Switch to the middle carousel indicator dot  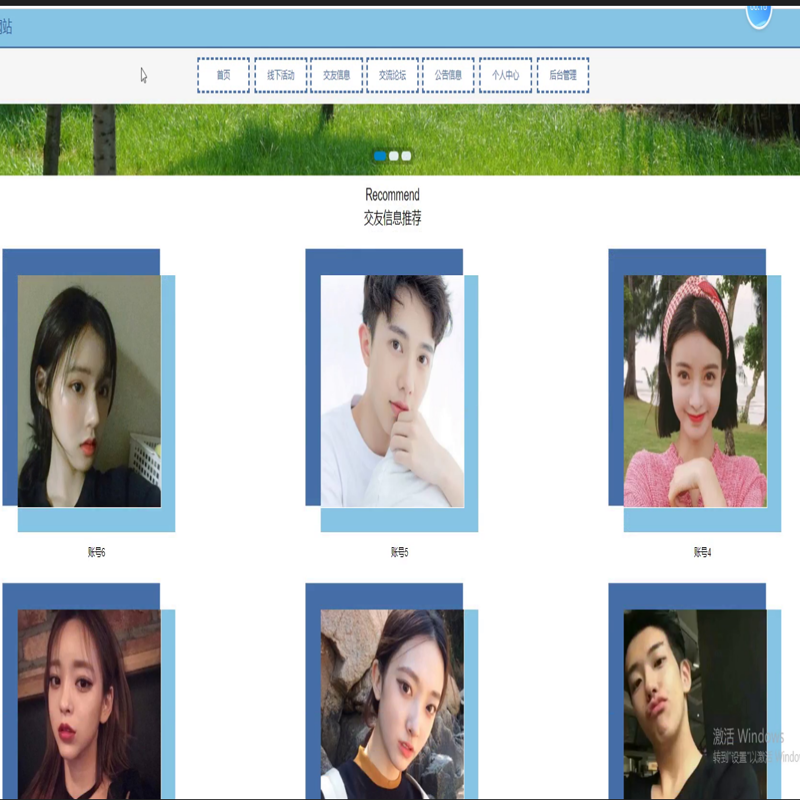point(394,156)
